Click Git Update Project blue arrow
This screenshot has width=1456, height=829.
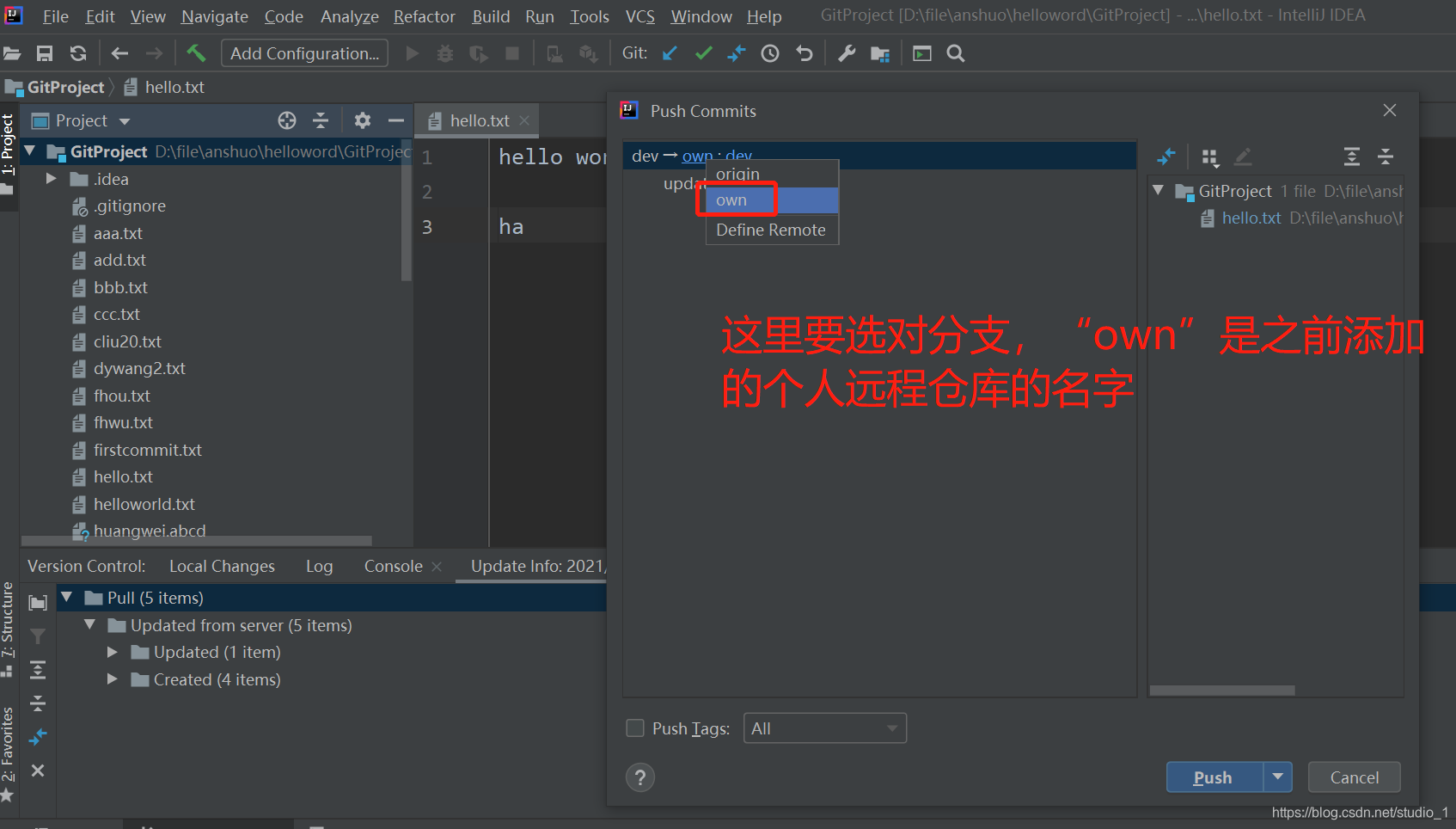pyautogui.click(x=670, y=53)
